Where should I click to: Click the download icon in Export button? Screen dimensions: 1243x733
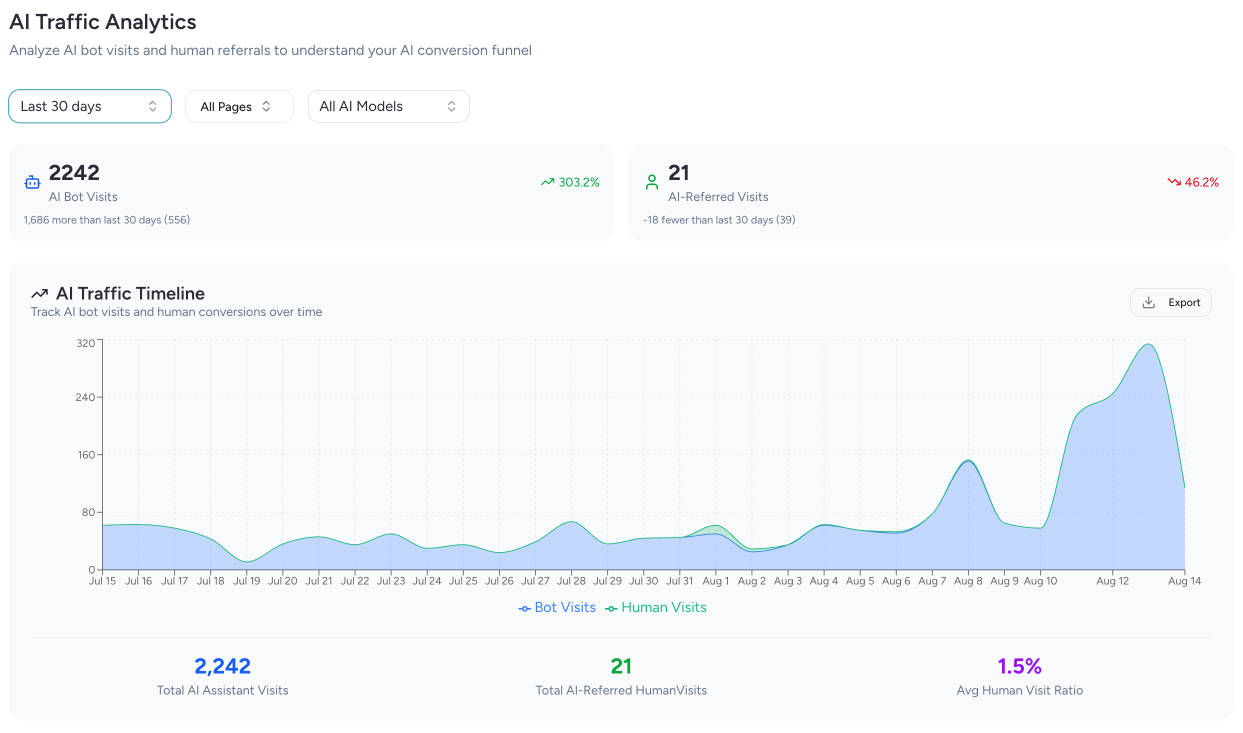tap(1149, 303)
